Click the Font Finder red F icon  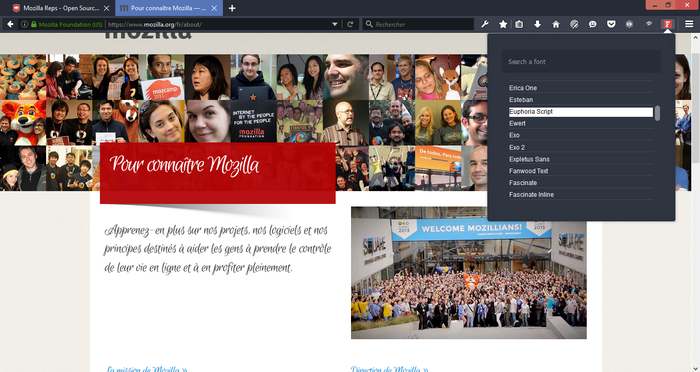667,24
